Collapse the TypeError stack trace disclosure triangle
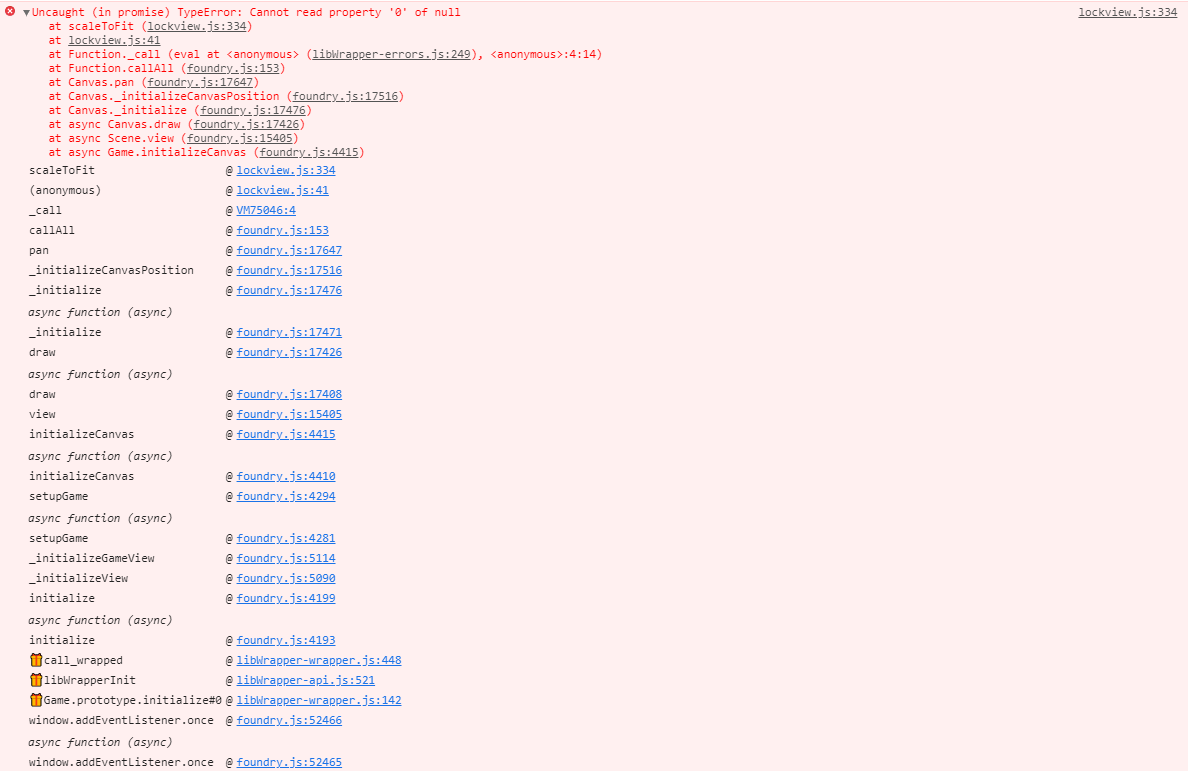Screen dimensions: 1188x771 click(x=26, y=11)
